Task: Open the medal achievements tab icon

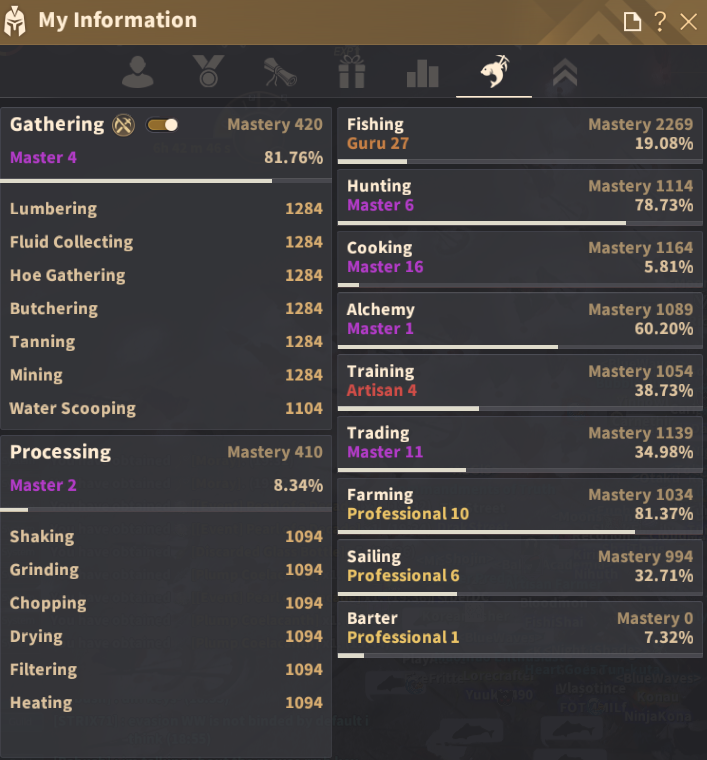Action: [209, 72]
